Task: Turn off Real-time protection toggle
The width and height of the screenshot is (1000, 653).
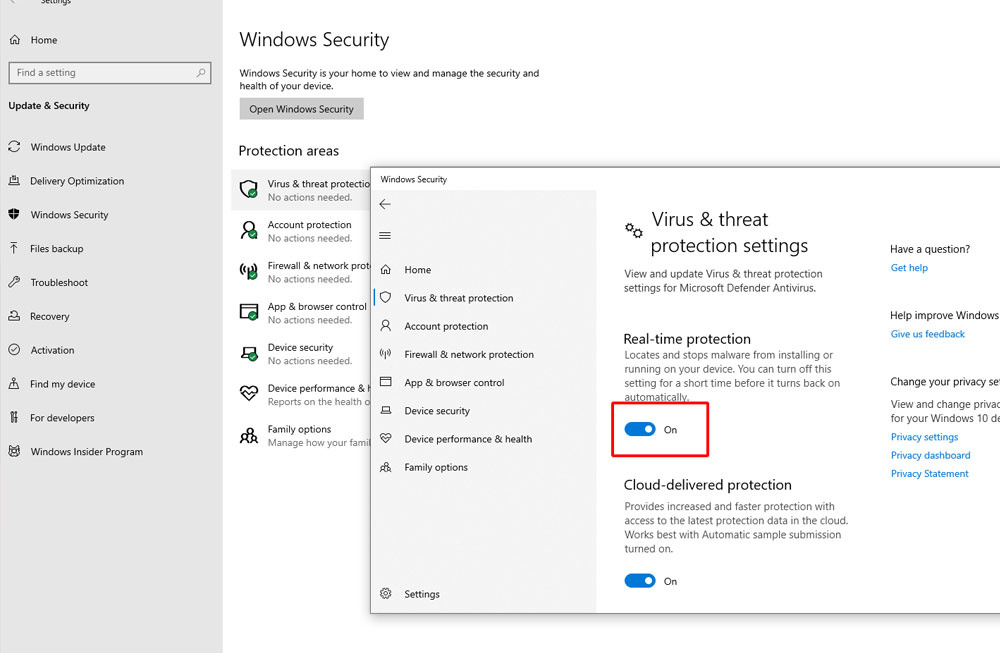Action: 640,429
